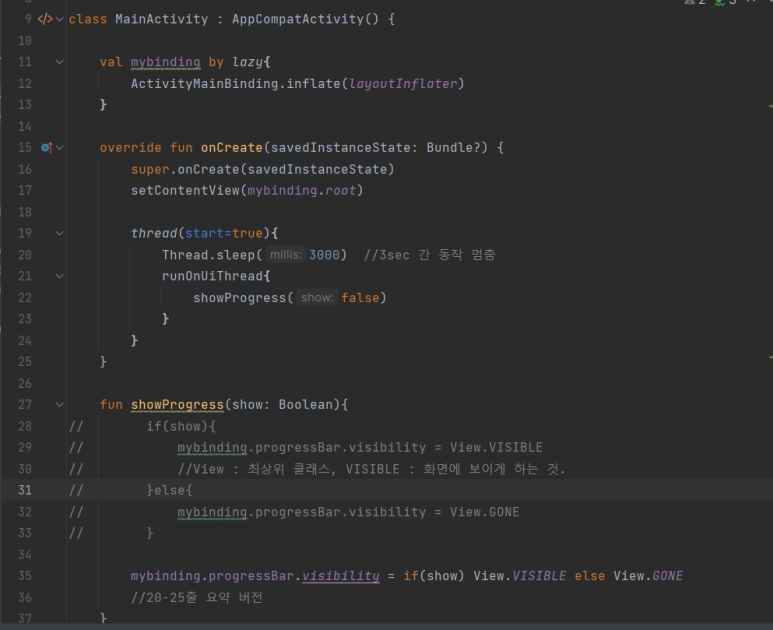This screenshot has height=630, width=773.
Task: Click the //3sec comment on line 20
Action: click(429, 255)
